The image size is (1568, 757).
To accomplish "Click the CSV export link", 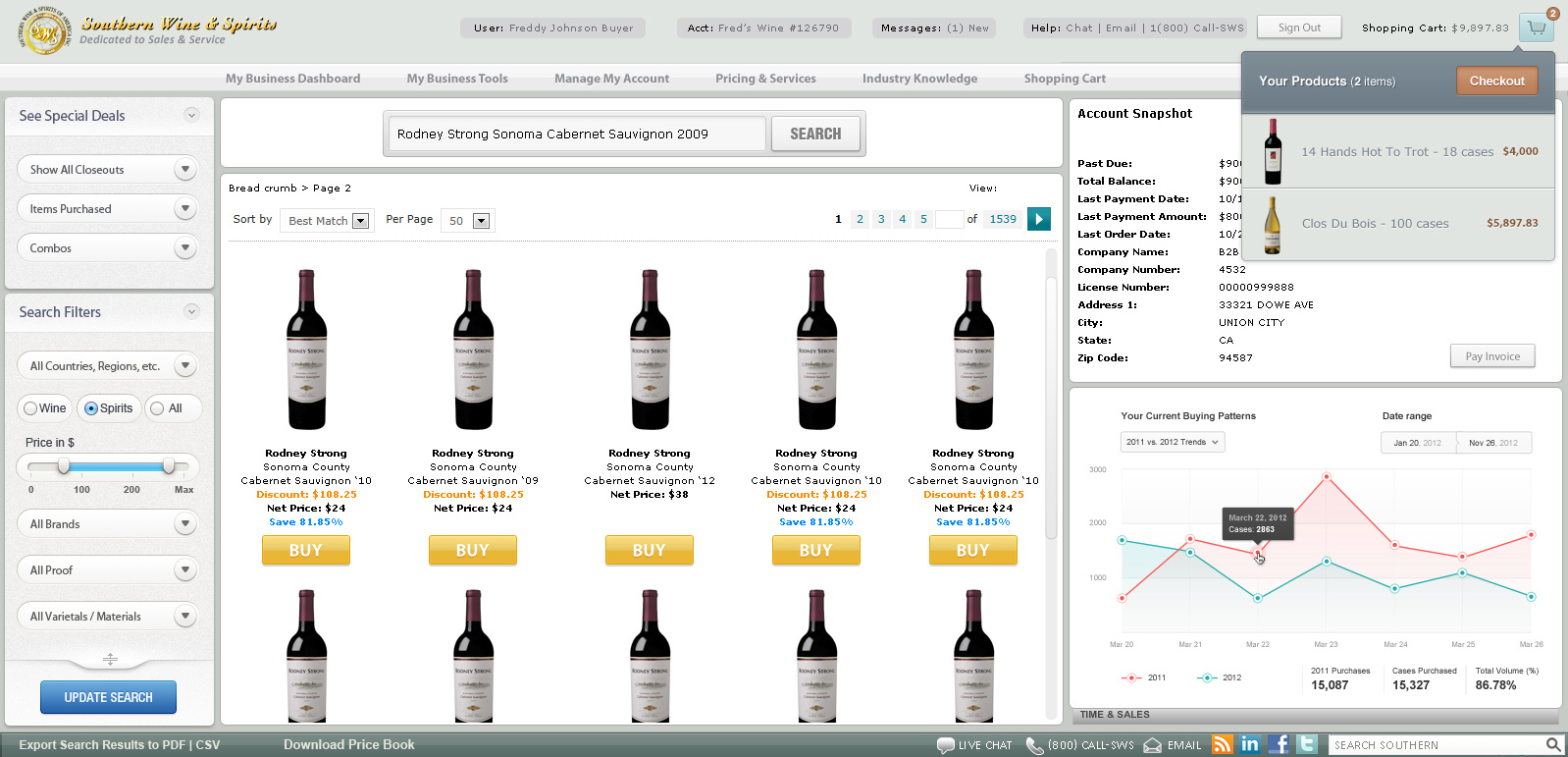I will (207, 744).
